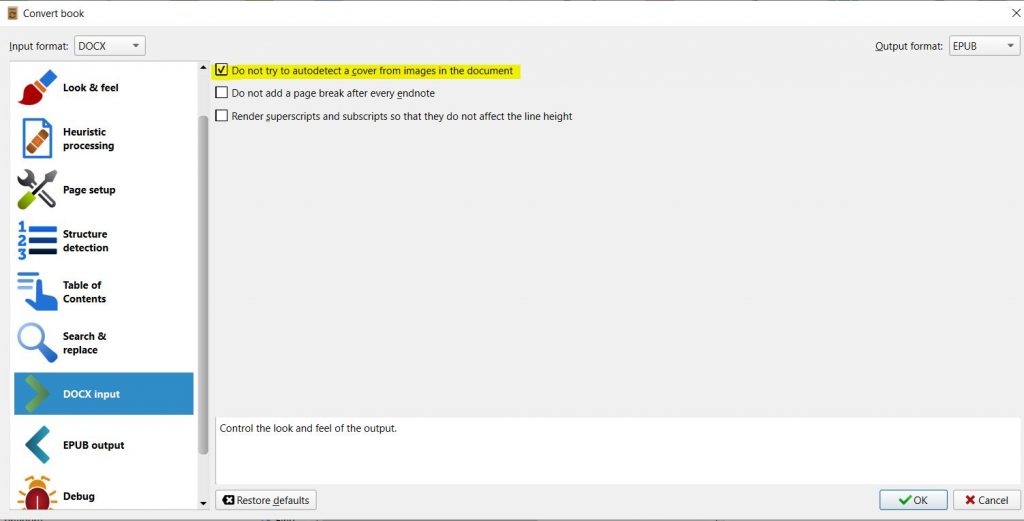
Task: Uncheck the autodetect cover checkbox
Action: (x=222, y=71)
